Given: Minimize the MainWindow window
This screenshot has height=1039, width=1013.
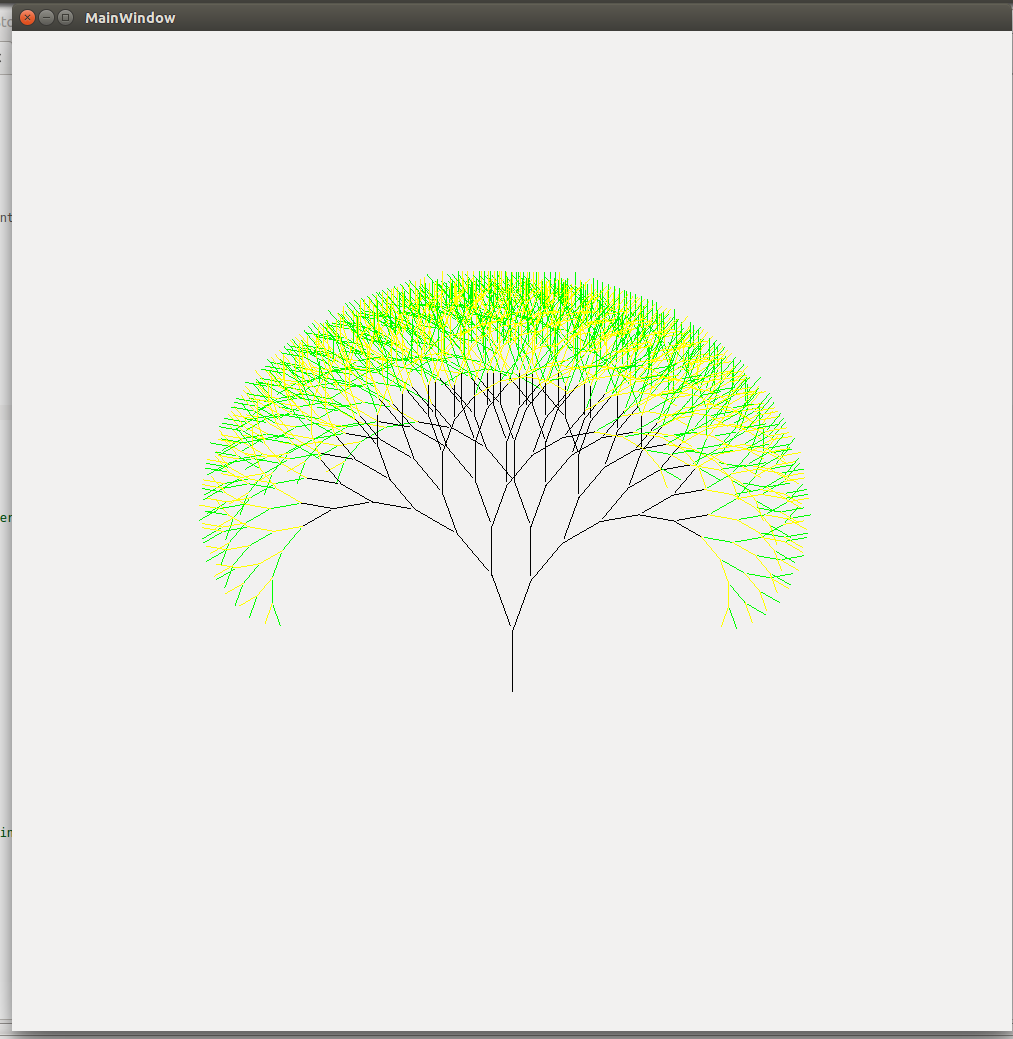Looking at the screenshot, I should [46, 17].
